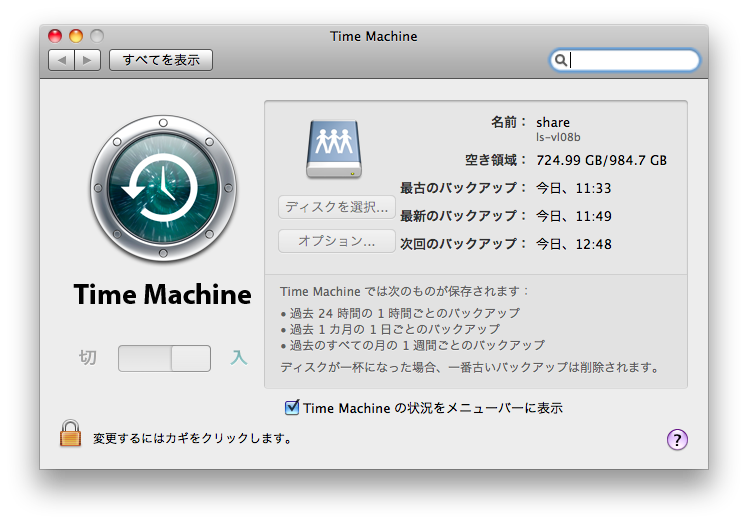Click latest backup time 今日、11:49
The image size is (748, 524).
point(573,216)
